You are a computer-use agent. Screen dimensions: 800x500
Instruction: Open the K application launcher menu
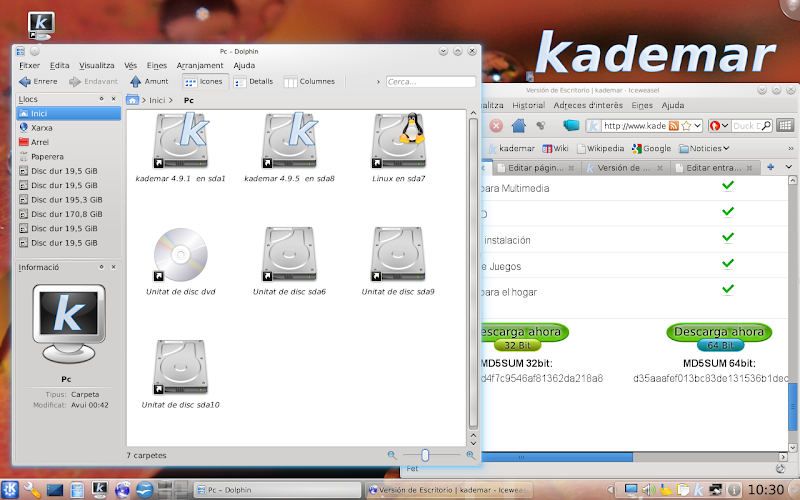tap(10, 490)
